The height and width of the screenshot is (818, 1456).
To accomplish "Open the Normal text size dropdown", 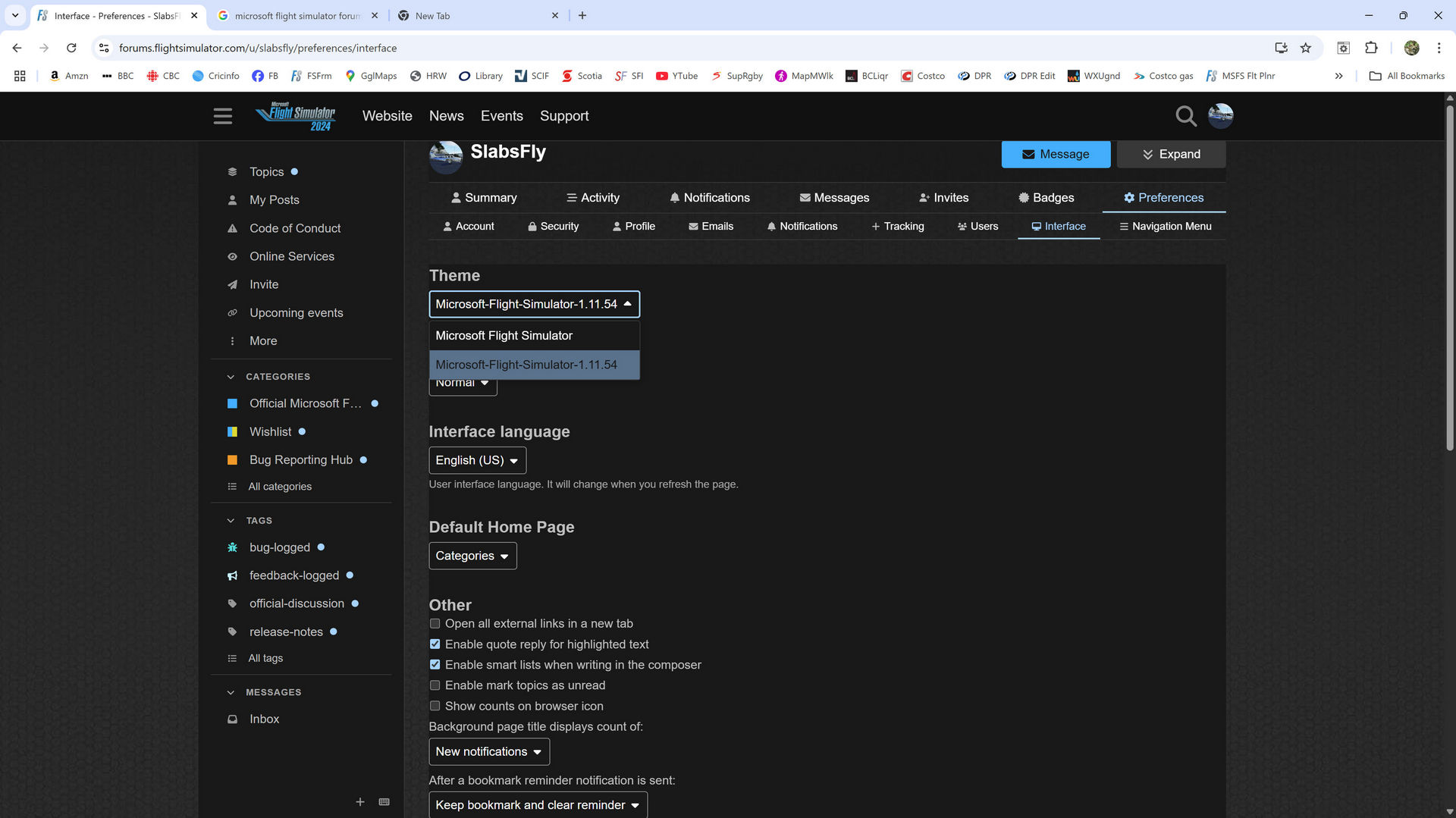I will pos(463,385).
